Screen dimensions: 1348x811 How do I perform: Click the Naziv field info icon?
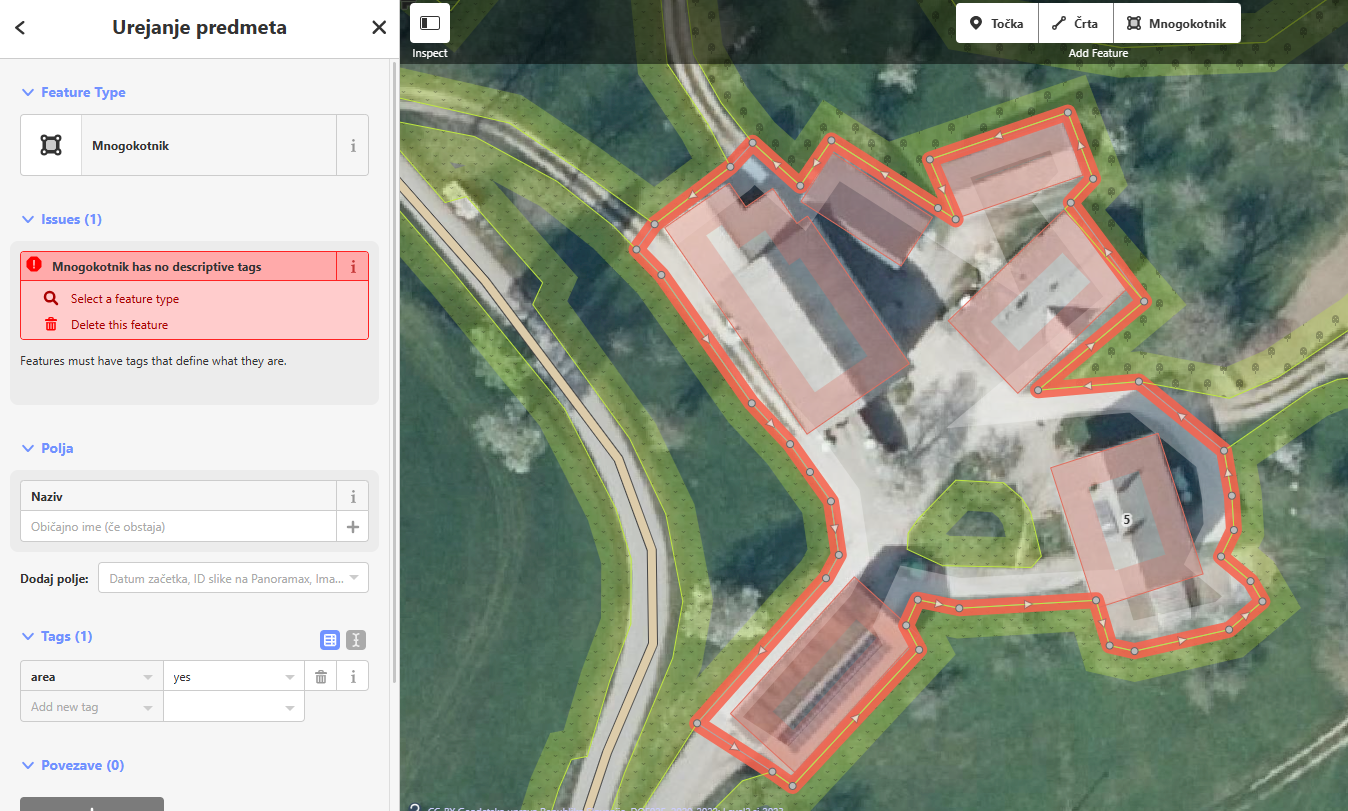(x=352, y=496)
